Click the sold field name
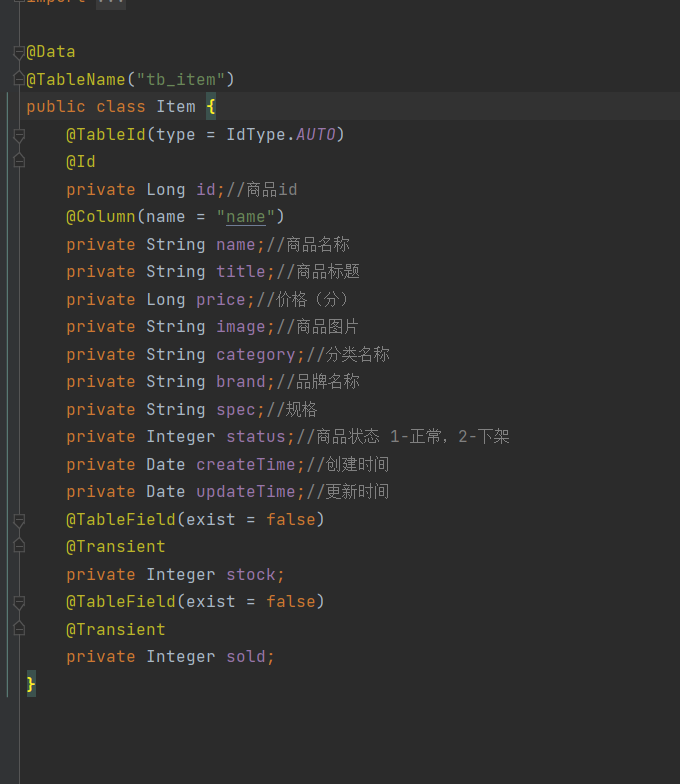680x784 pixels. pyautogui.click(x=245, y=657)
